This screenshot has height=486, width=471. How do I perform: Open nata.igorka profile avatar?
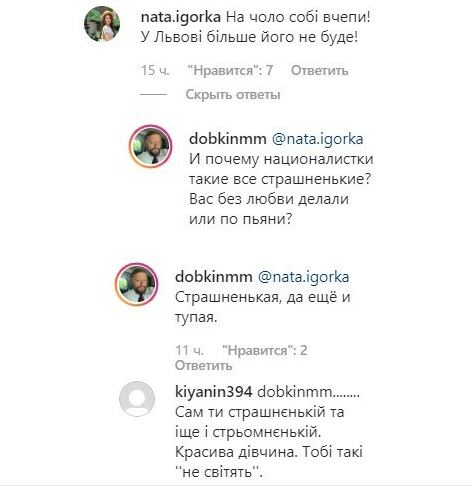(x=102, y=24)
